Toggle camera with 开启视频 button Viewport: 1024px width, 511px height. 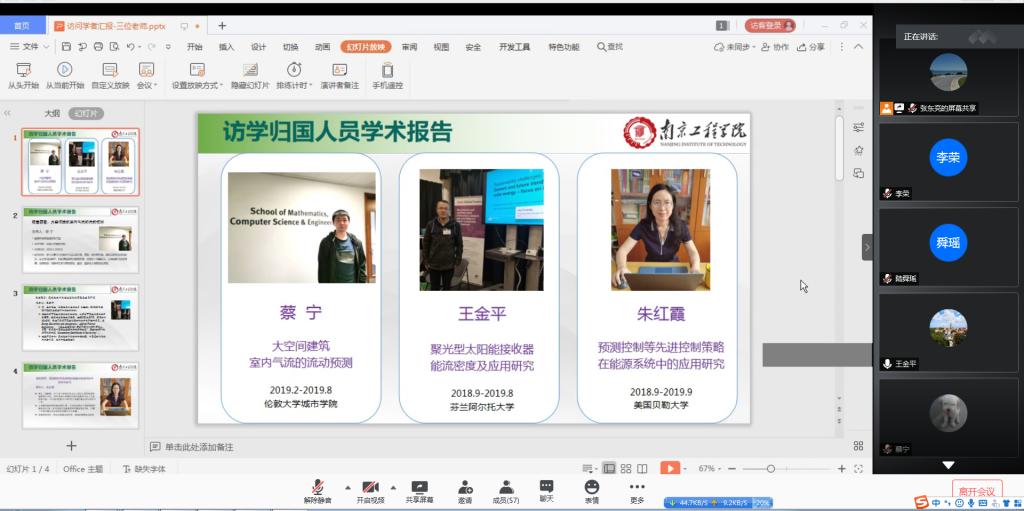coord(370,487)
